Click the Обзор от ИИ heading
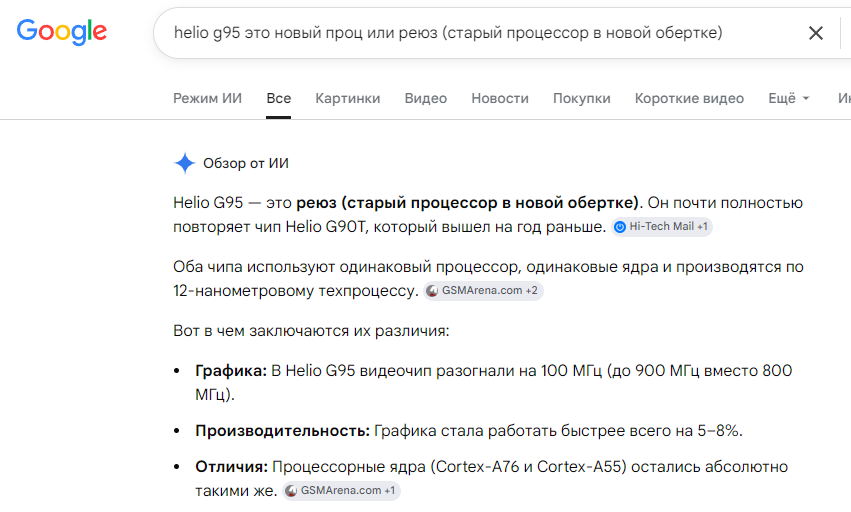851x512 pixels. pyautogui.click(x=246, y=163)
